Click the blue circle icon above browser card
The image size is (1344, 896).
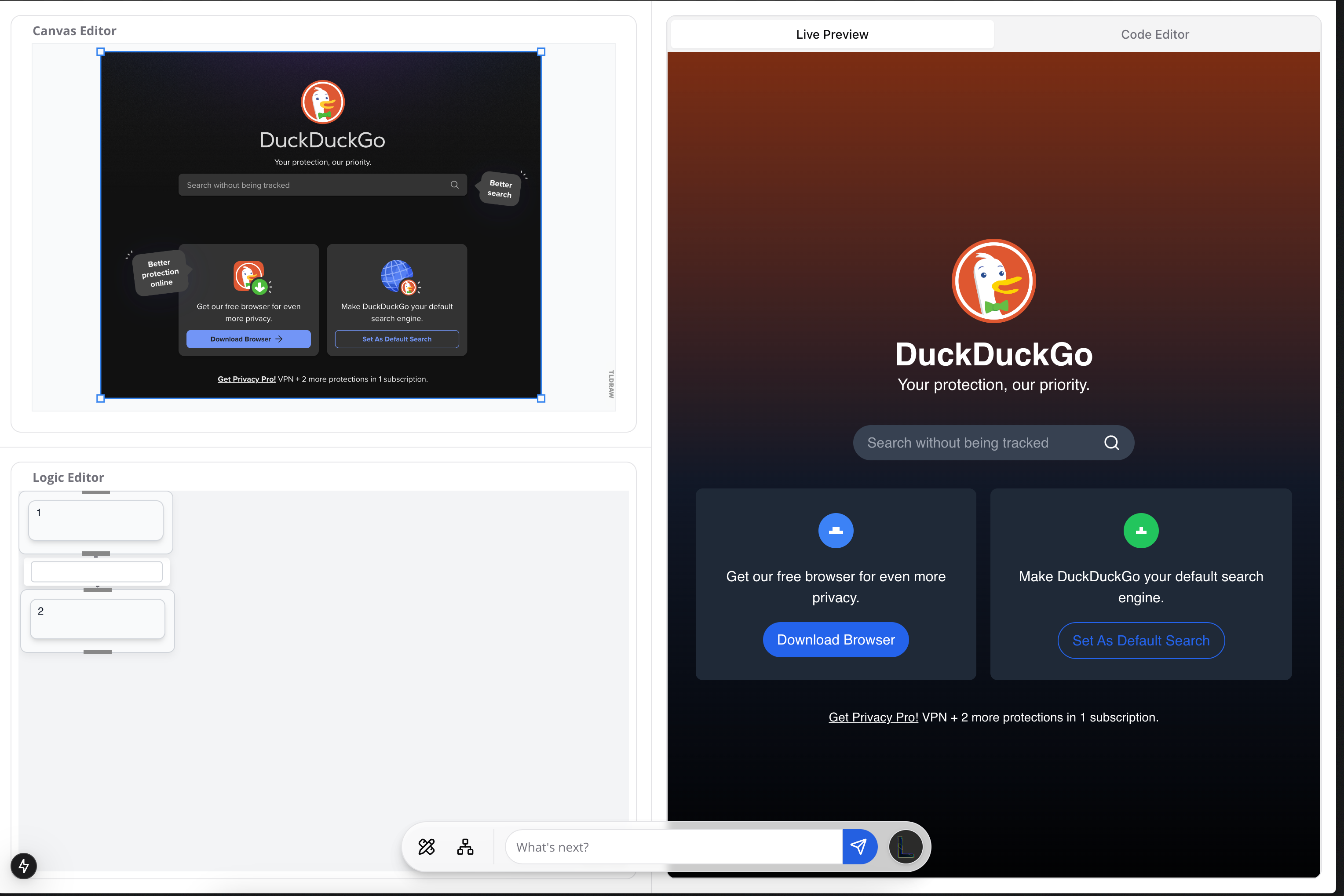pos(835,530)
